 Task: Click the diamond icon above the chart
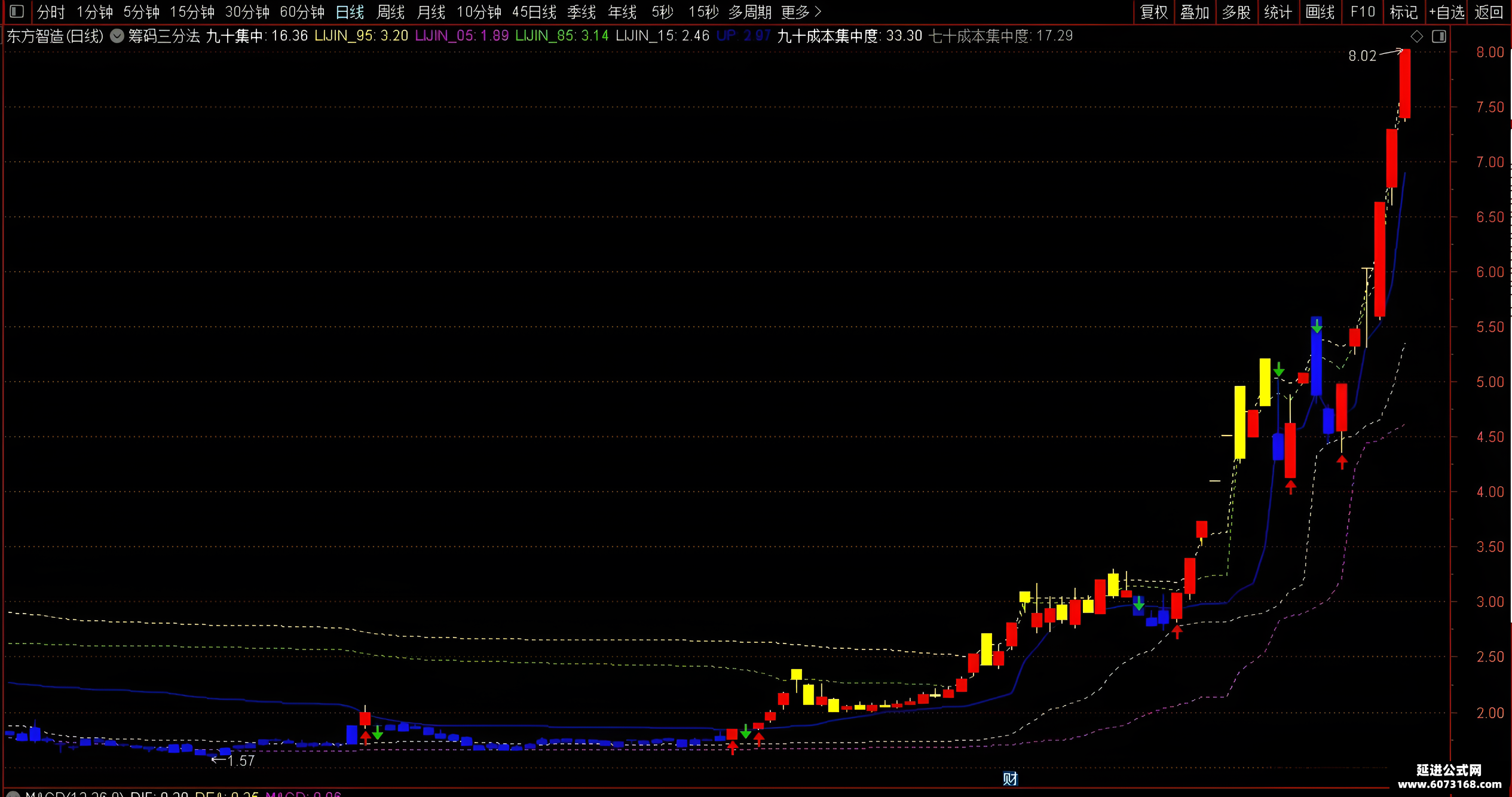click(1417, 36)
